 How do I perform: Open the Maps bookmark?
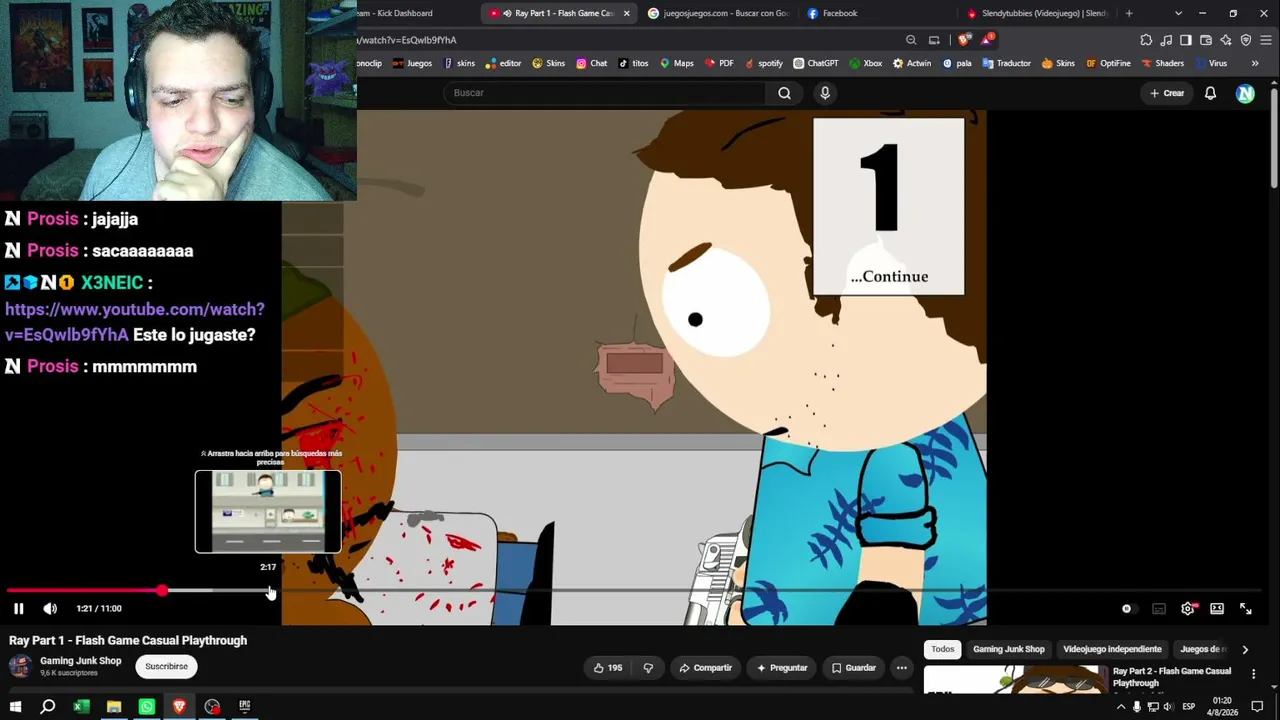[676, 63]
